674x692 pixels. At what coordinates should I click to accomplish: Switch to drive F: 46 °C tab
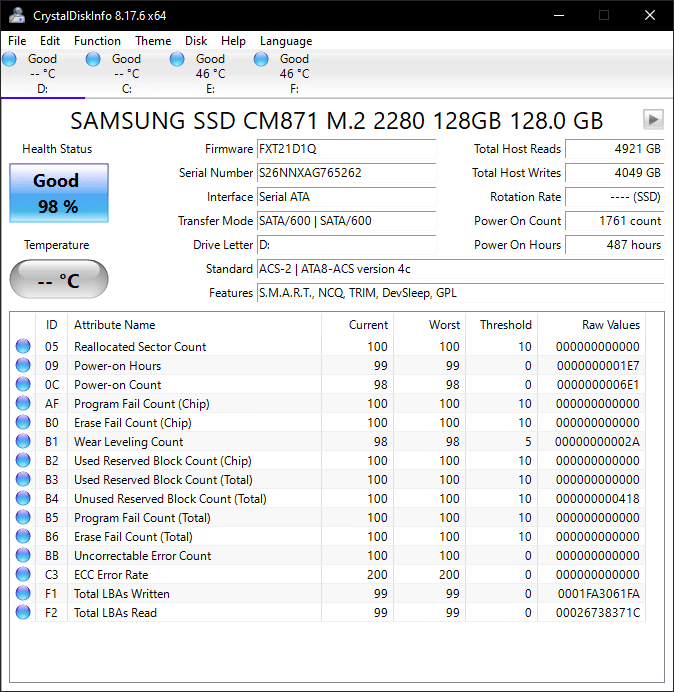294,74
